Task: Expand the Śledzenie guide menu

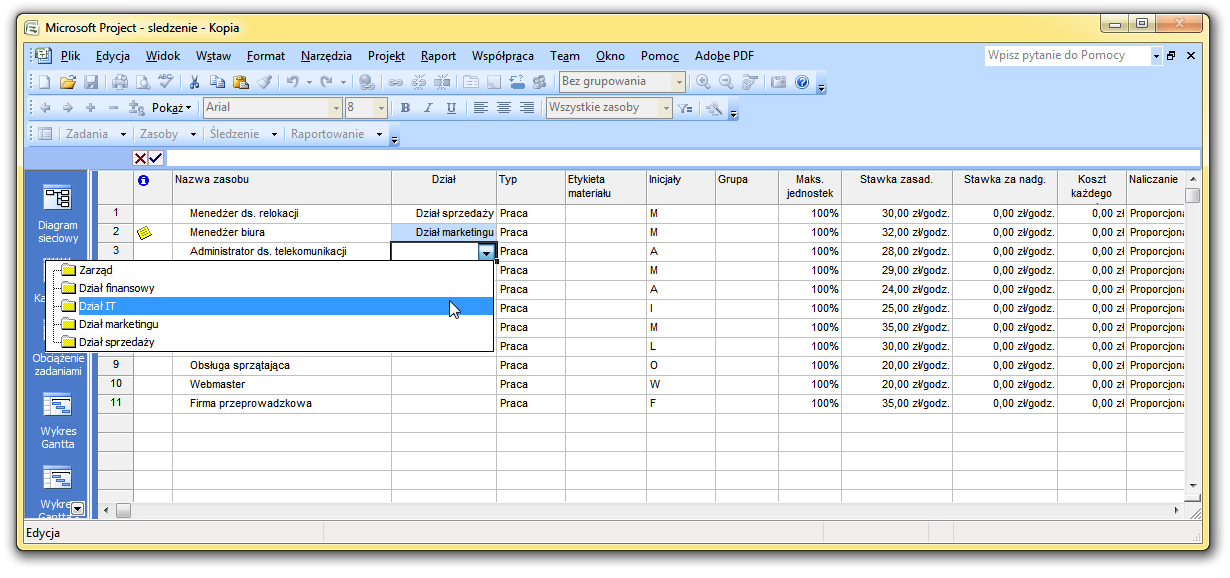Action: click(x=242, y=134)
